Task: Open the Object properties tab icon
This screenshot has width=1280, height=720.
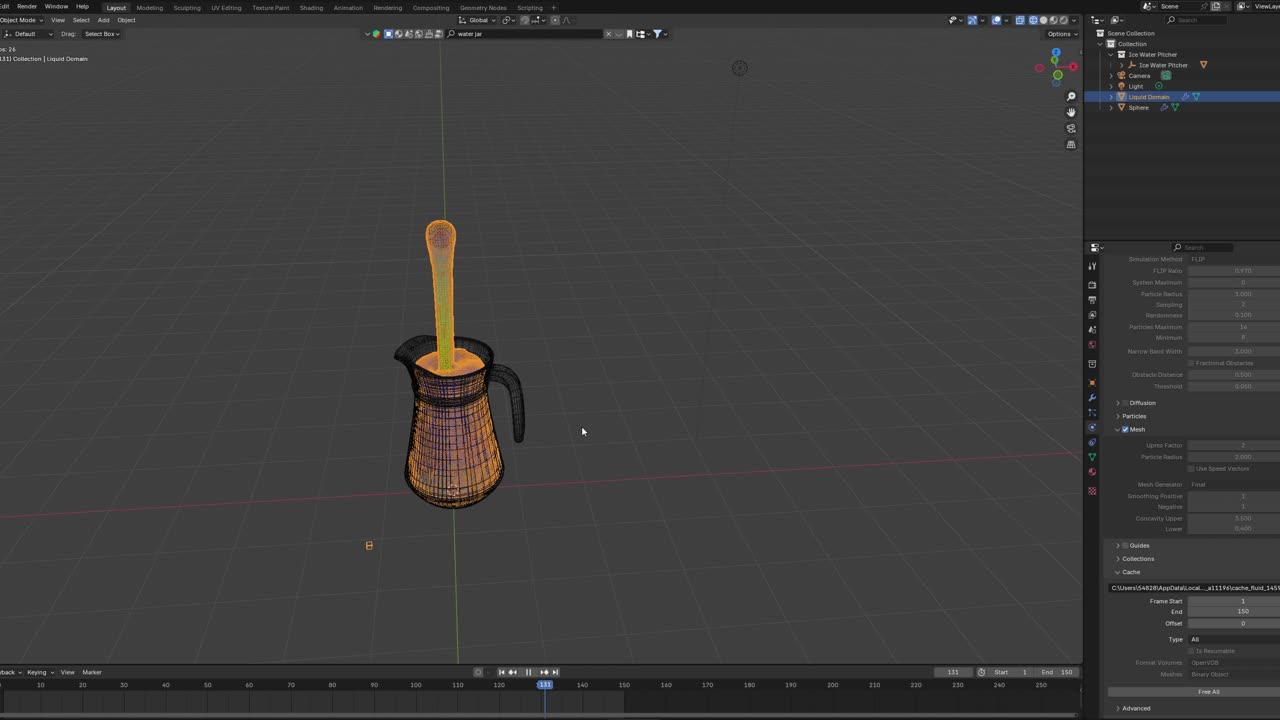Action: 1092,382
